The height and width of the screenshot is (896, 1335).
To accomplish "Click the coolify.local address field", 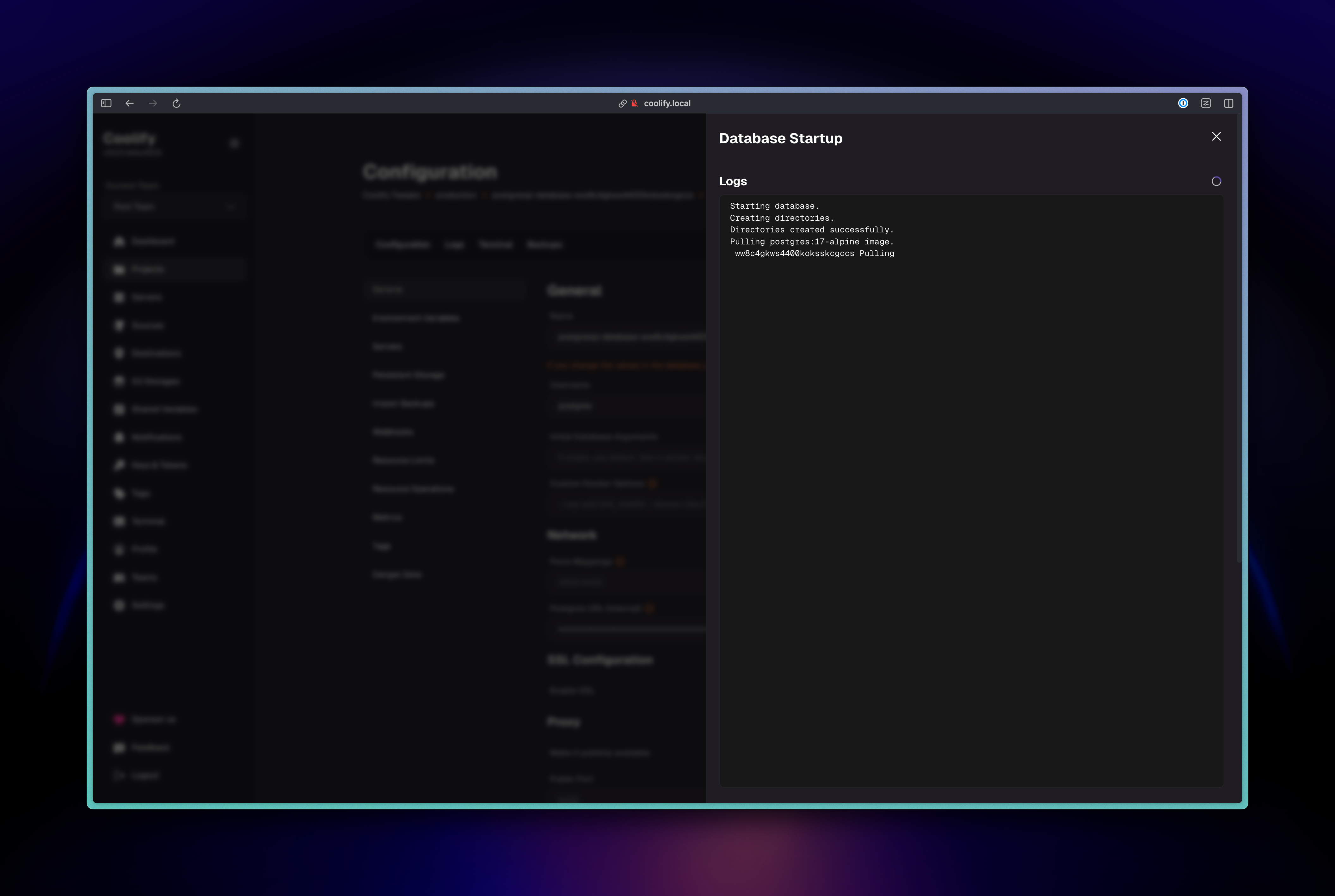I will point(667,103).
